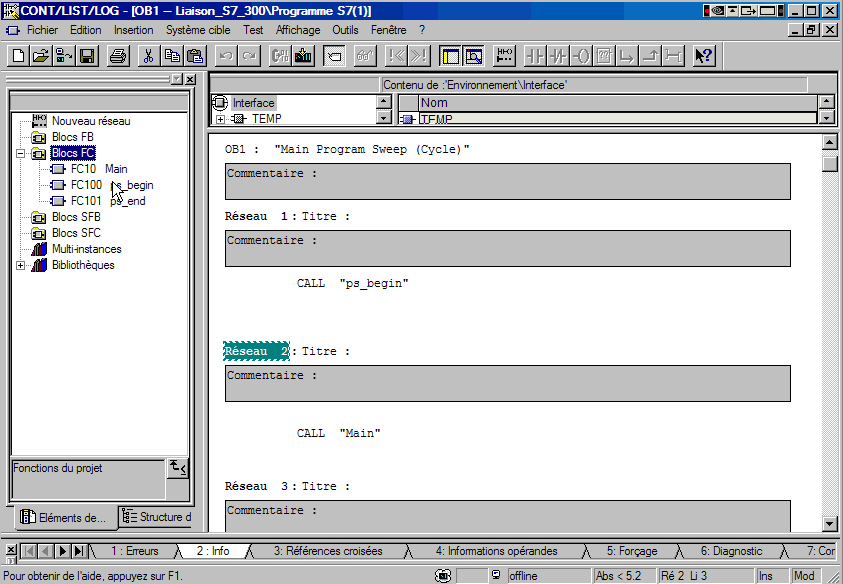Click the New block toolbar icon
Viewport: 843px width, 584px height.
pyautogui.click(x=18, y=56)
